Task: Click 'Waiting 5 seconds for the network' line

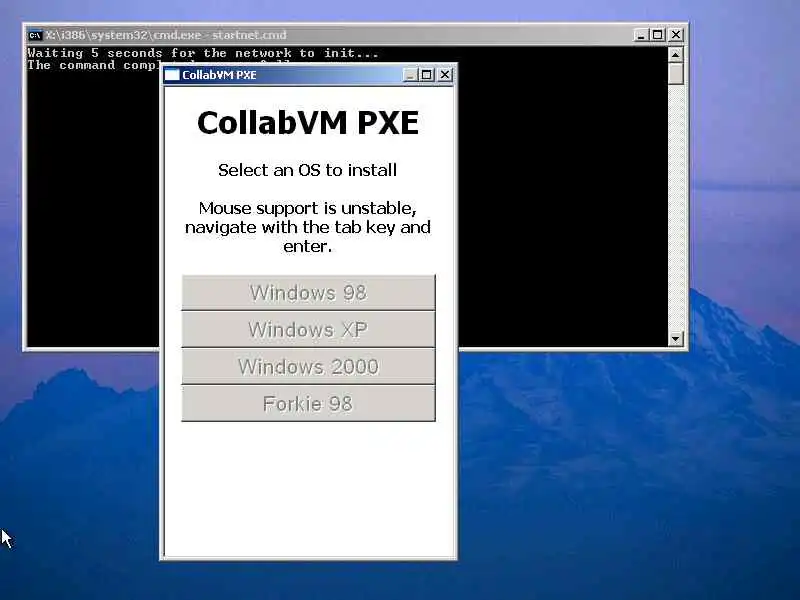Action: tap(203, 53)
